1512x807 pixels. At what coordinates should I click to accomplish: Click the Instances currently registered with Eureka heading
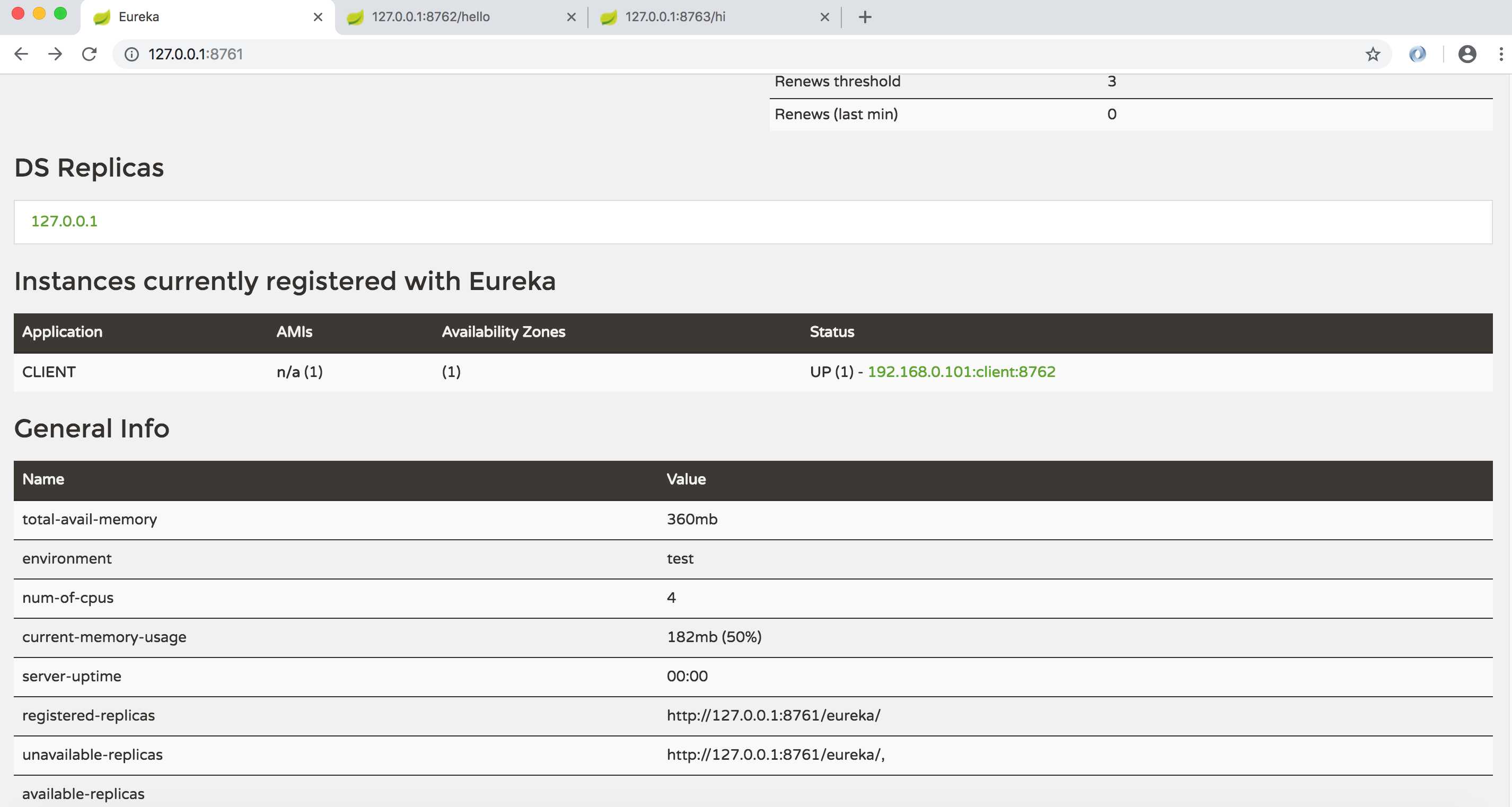[x=285, y=282]
